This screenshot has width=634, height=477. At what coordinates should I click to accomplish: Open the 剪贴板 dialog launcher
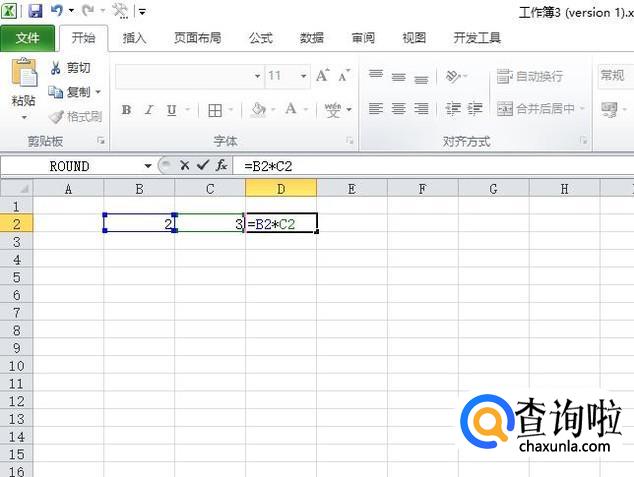coord(100,141)
